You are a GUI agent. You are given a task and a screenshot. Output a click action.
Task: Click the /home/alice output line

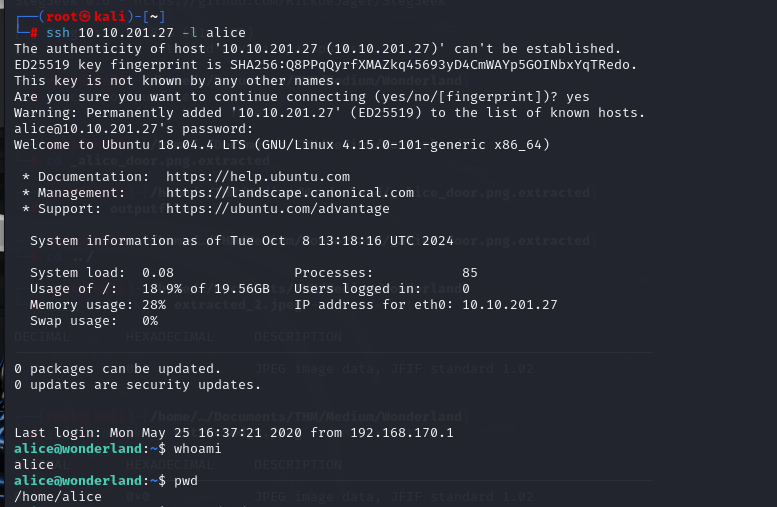coord(58,497)
